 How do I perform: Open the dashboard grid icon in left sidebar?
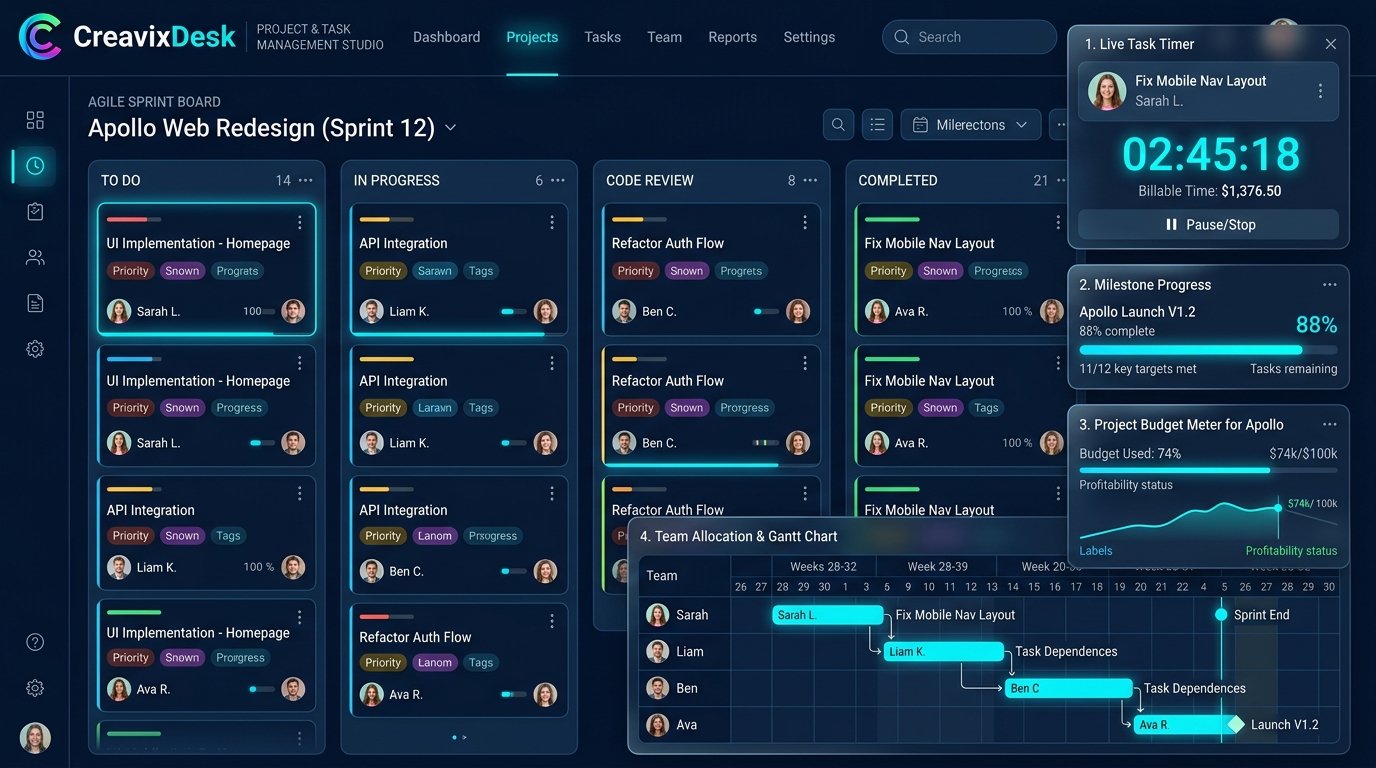(x=35, y=120)
